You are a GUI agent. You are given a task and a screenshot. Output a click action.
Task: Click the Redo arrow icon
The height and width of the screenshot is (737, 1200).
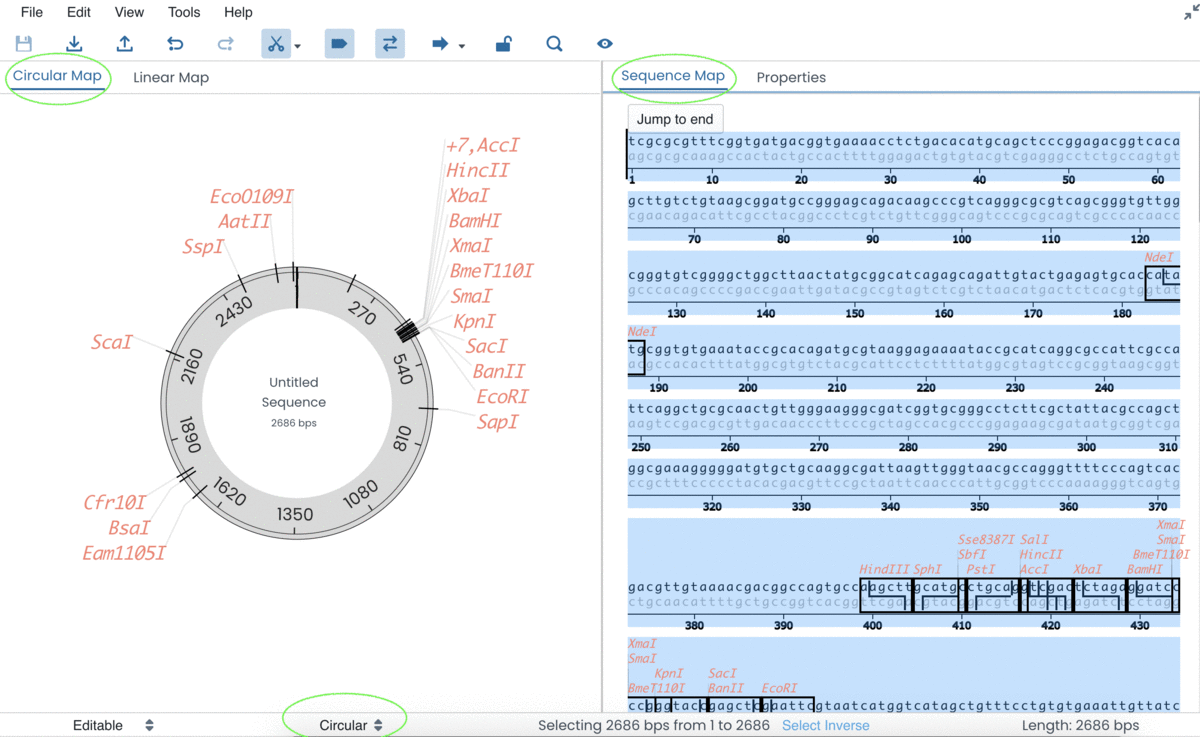pos(225,43)
